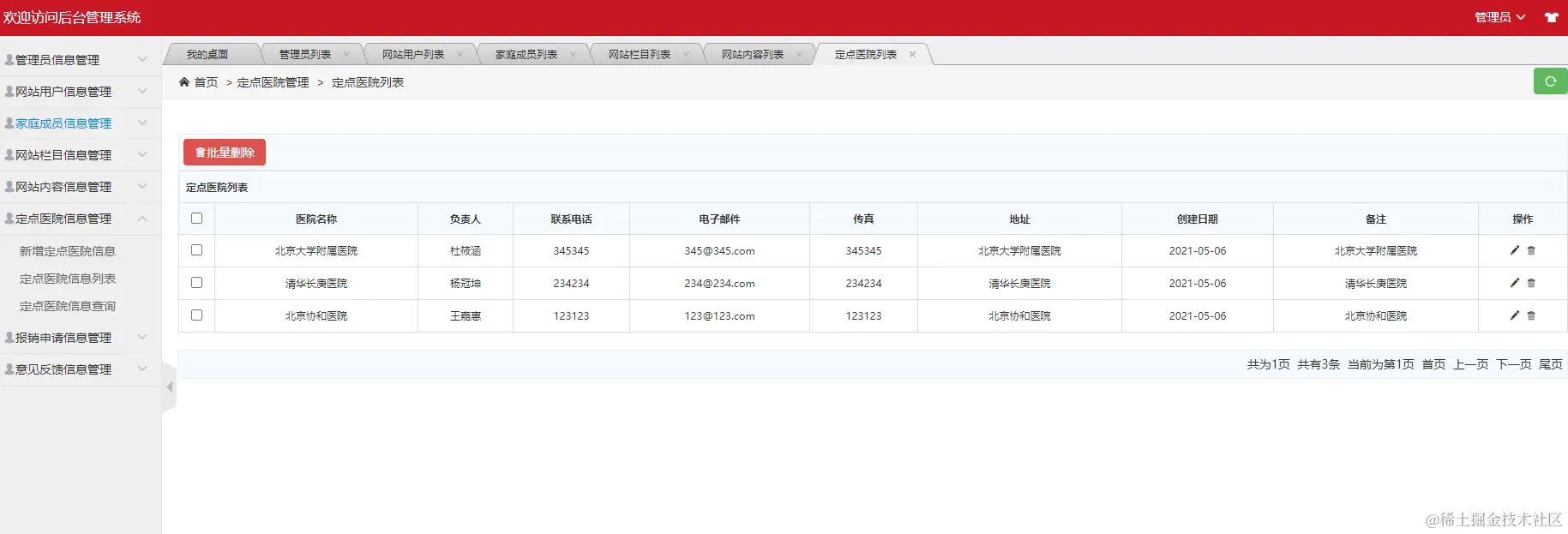Click the home icon in breadcrumb

184,82
